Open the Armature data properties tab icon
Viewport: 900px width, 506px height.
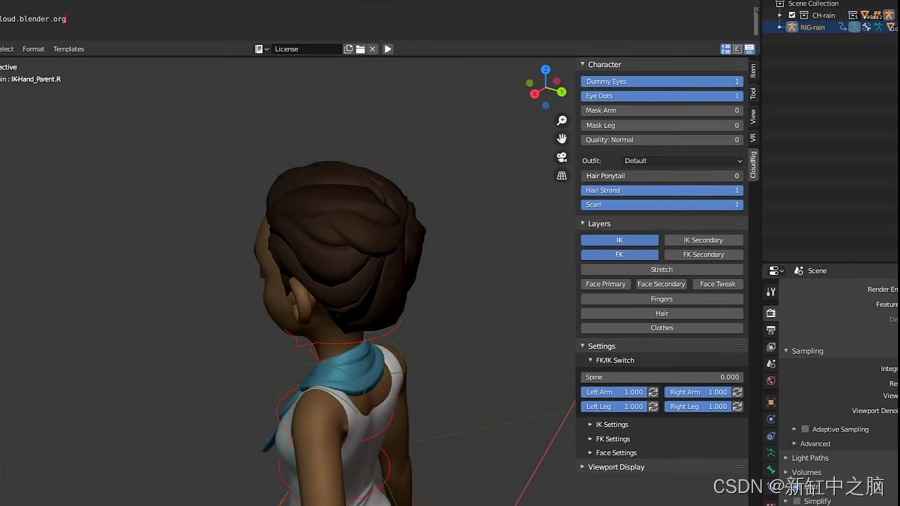(x=771, y=453)
